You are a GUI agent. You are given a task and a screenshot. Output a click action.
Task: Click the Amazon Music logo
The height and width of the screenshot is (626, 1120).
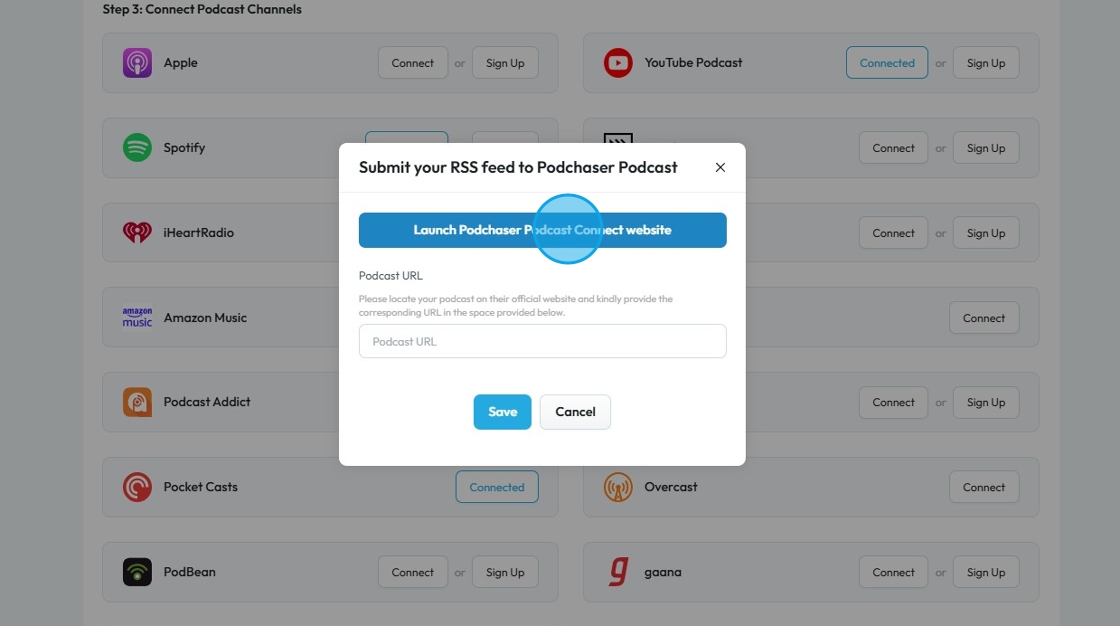pos(137,318)
